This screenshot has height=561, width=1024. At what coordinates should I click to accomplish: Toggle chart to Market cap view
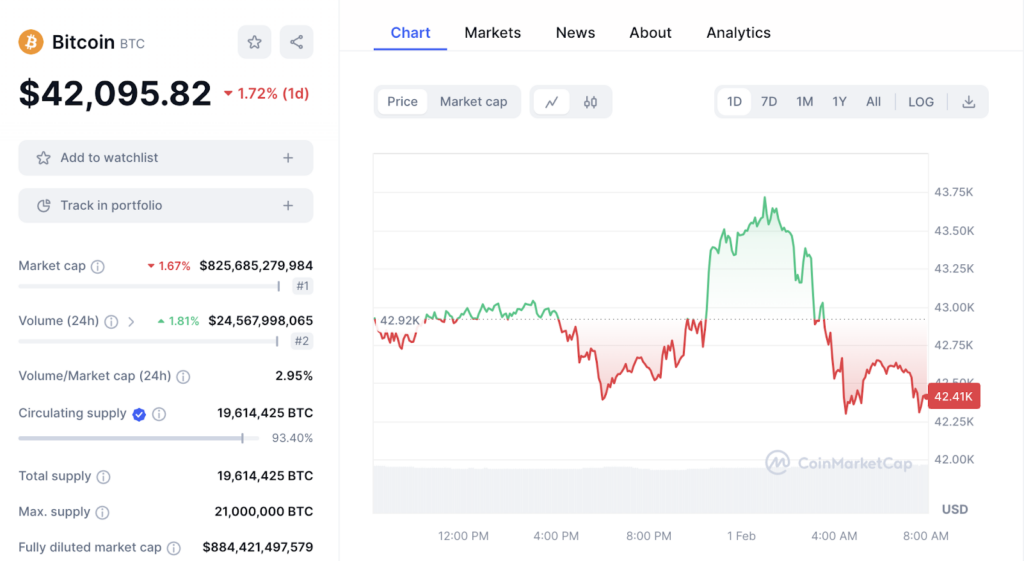point(473,102)
